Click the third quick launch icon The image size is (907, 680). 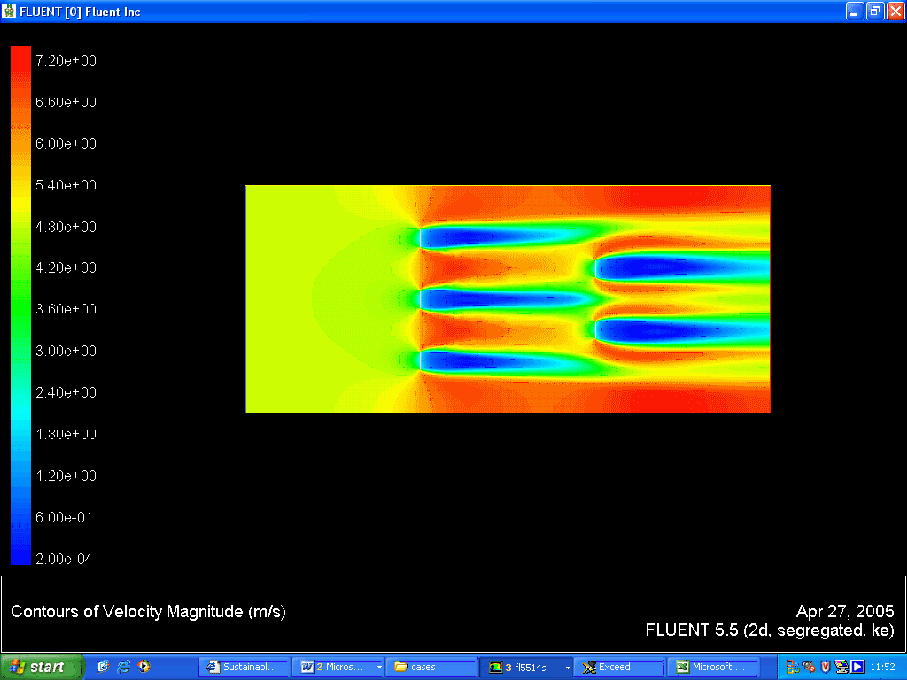click(x=144, y=667)
